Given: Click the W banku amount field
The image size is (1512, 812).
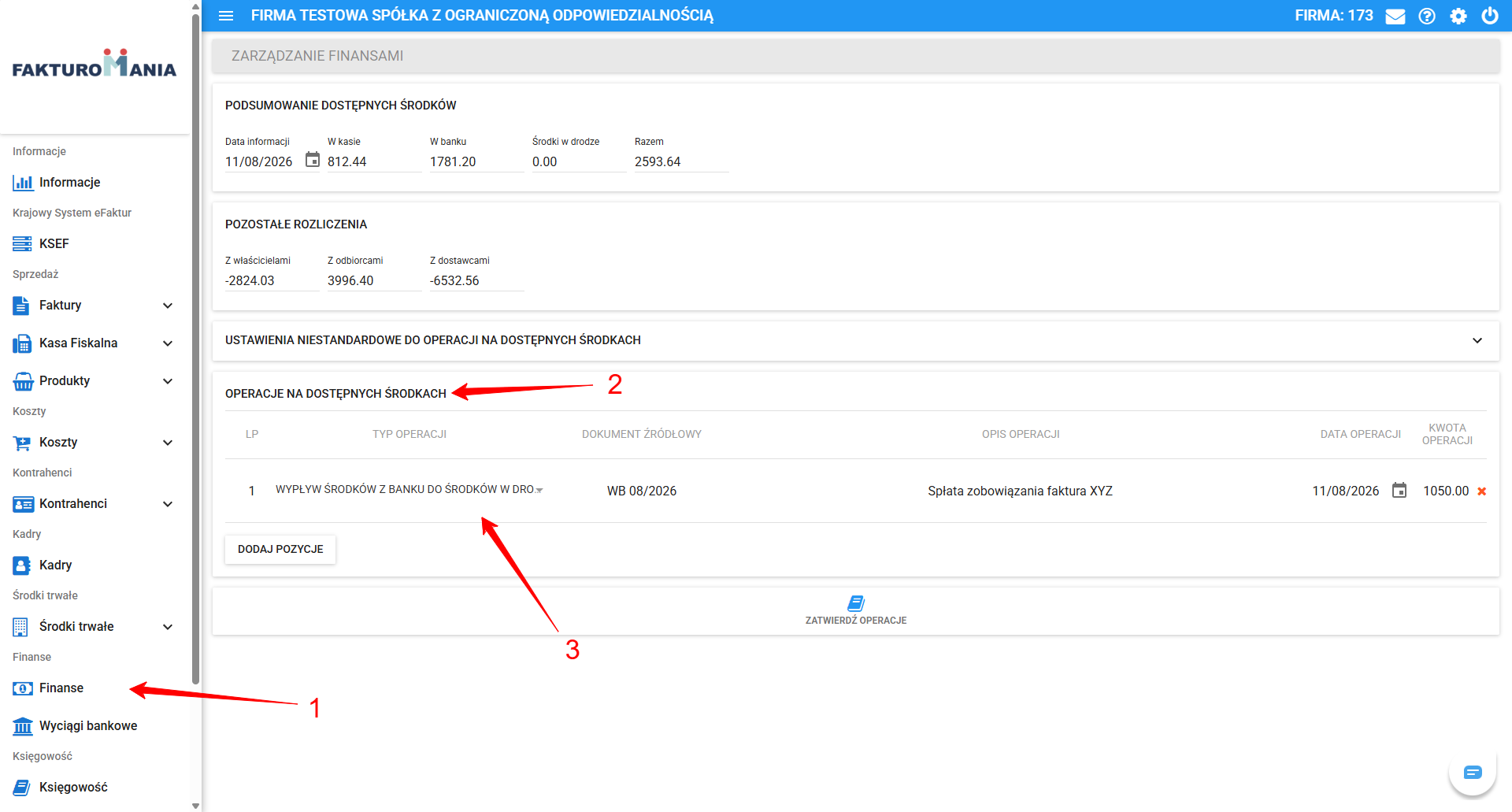Looking at the screenshot, I should [x=476, y=161].
